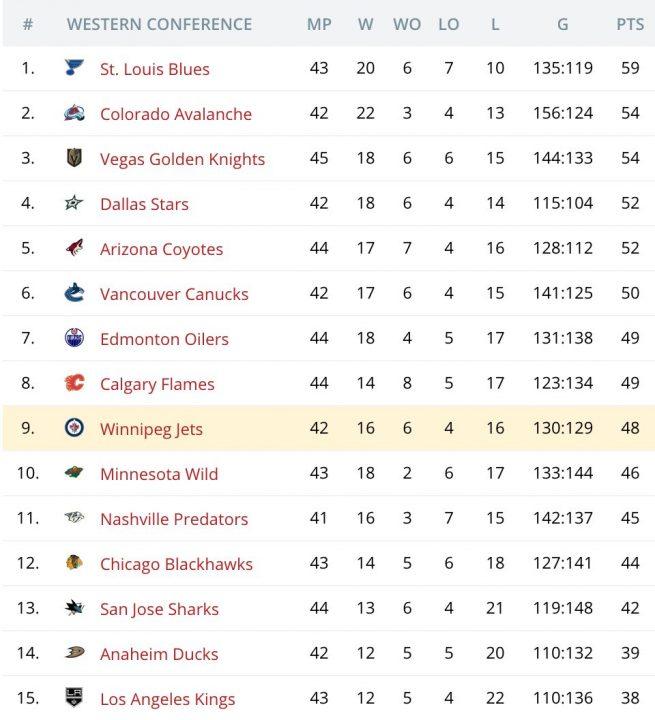This screenshot has width=655, height=720.
Task: Click the Colorado Avalanche logo icon
Action: [74, 113]
